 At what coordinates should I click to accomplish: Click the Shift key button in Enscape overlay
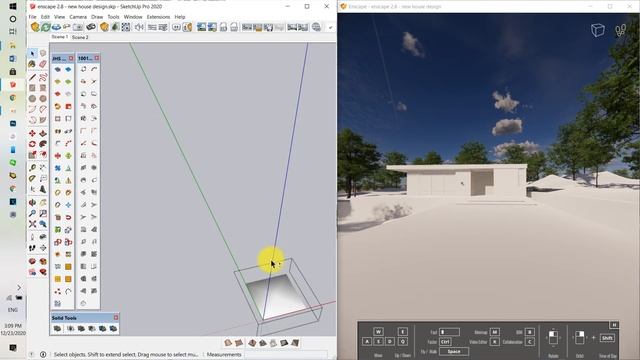pos(607,338)
